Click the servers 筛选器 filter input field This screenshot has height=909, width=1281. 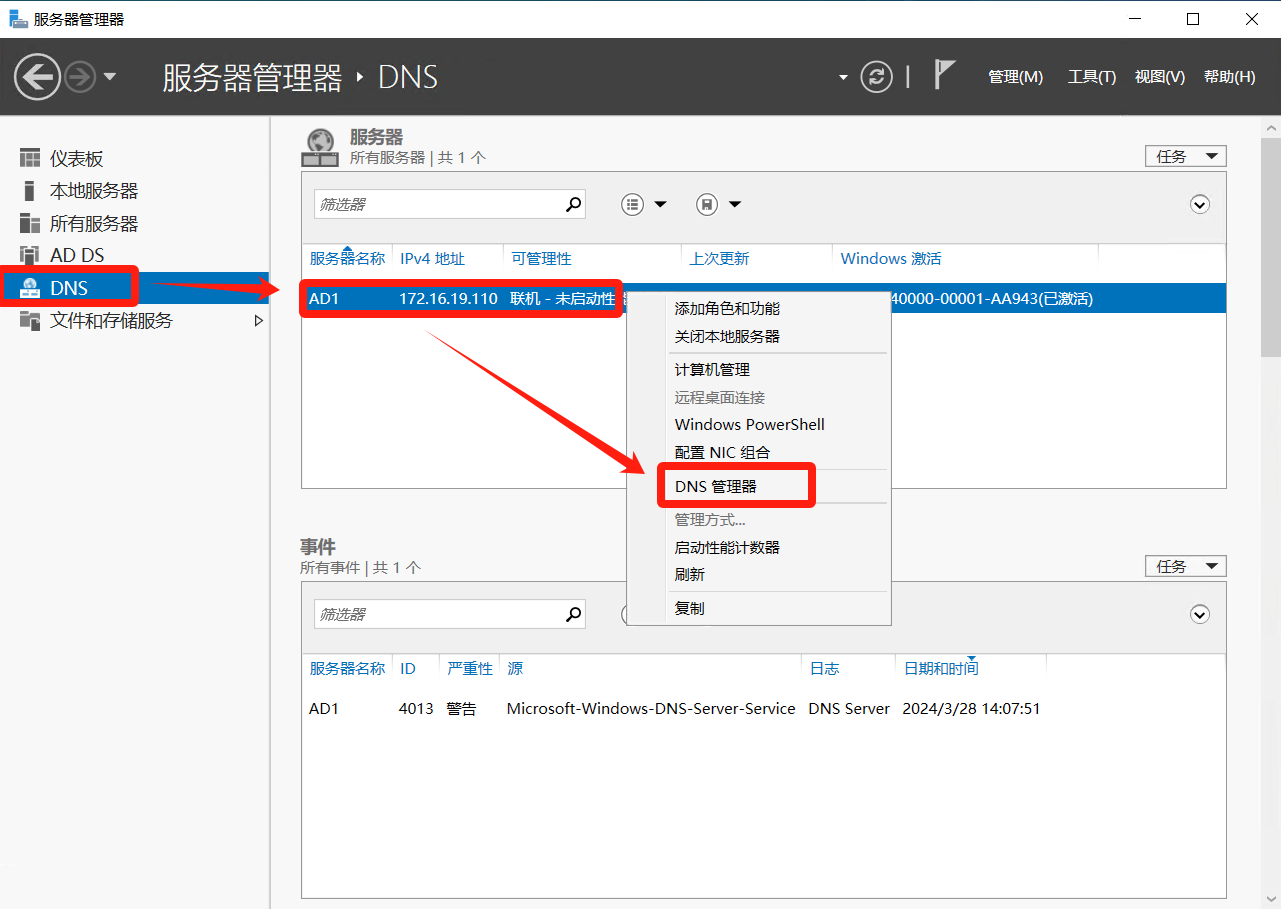click(438, 204)
